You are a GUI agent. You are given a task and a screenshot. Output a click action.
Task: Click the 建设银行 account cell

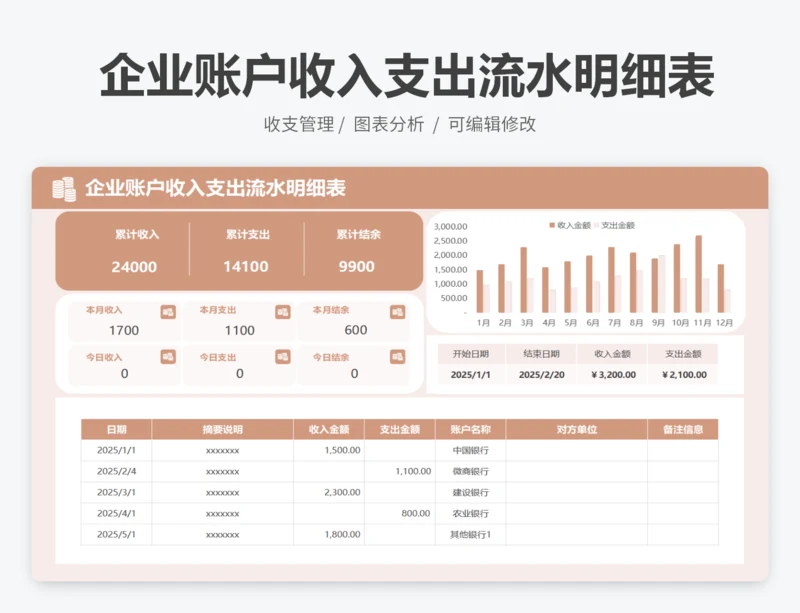pos(470,493)
